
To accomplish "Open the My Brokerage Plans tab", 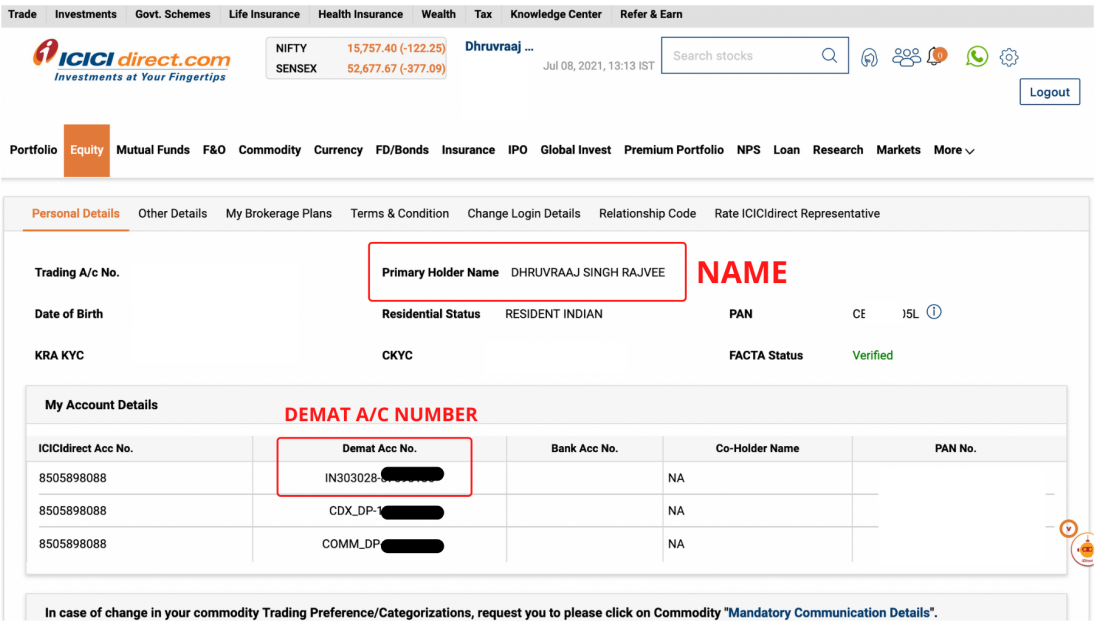I will click(278, 213).
